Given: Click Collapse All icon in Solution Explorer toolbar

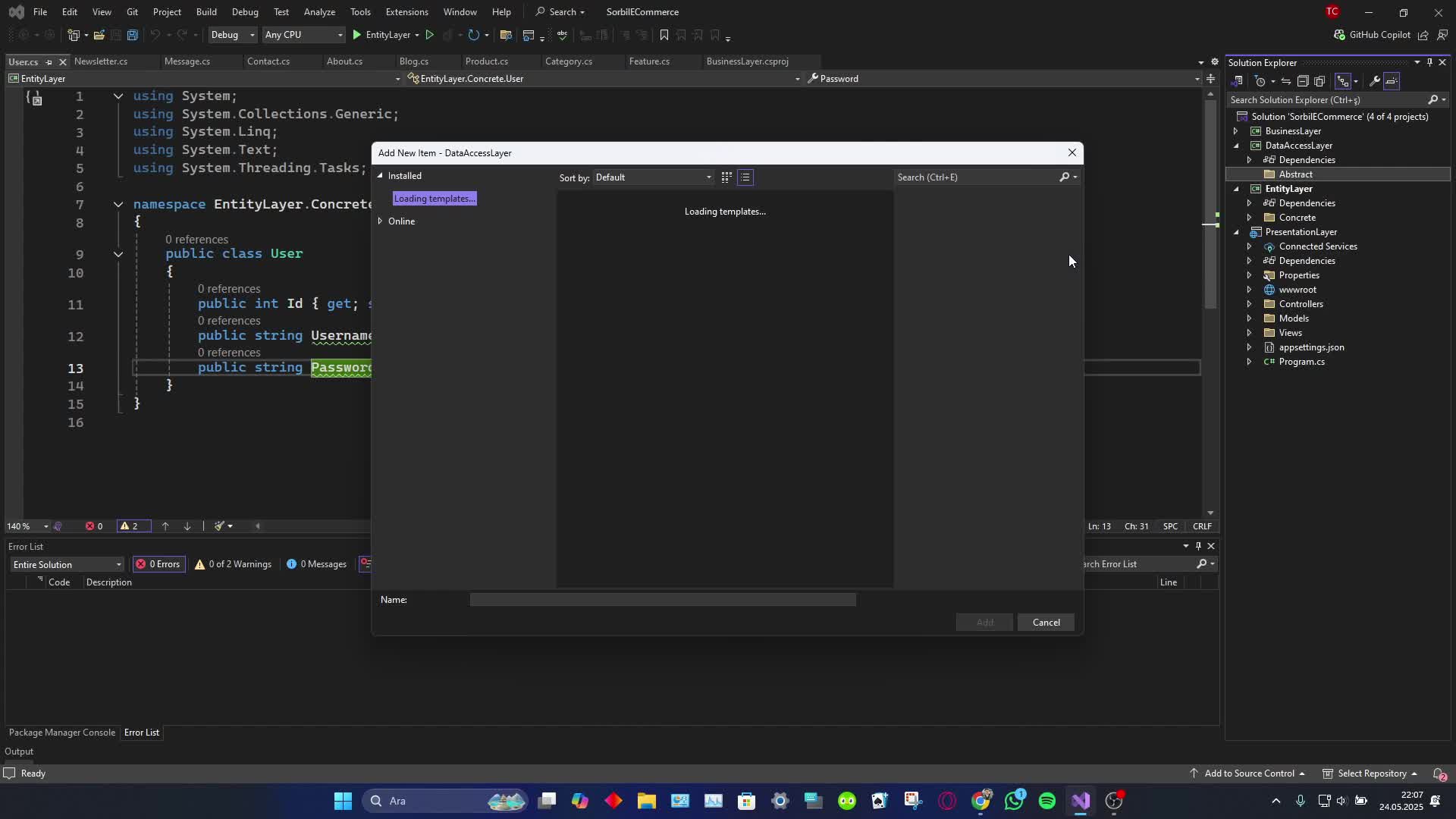Looking at the screenshot, I should pos(1303,81).
